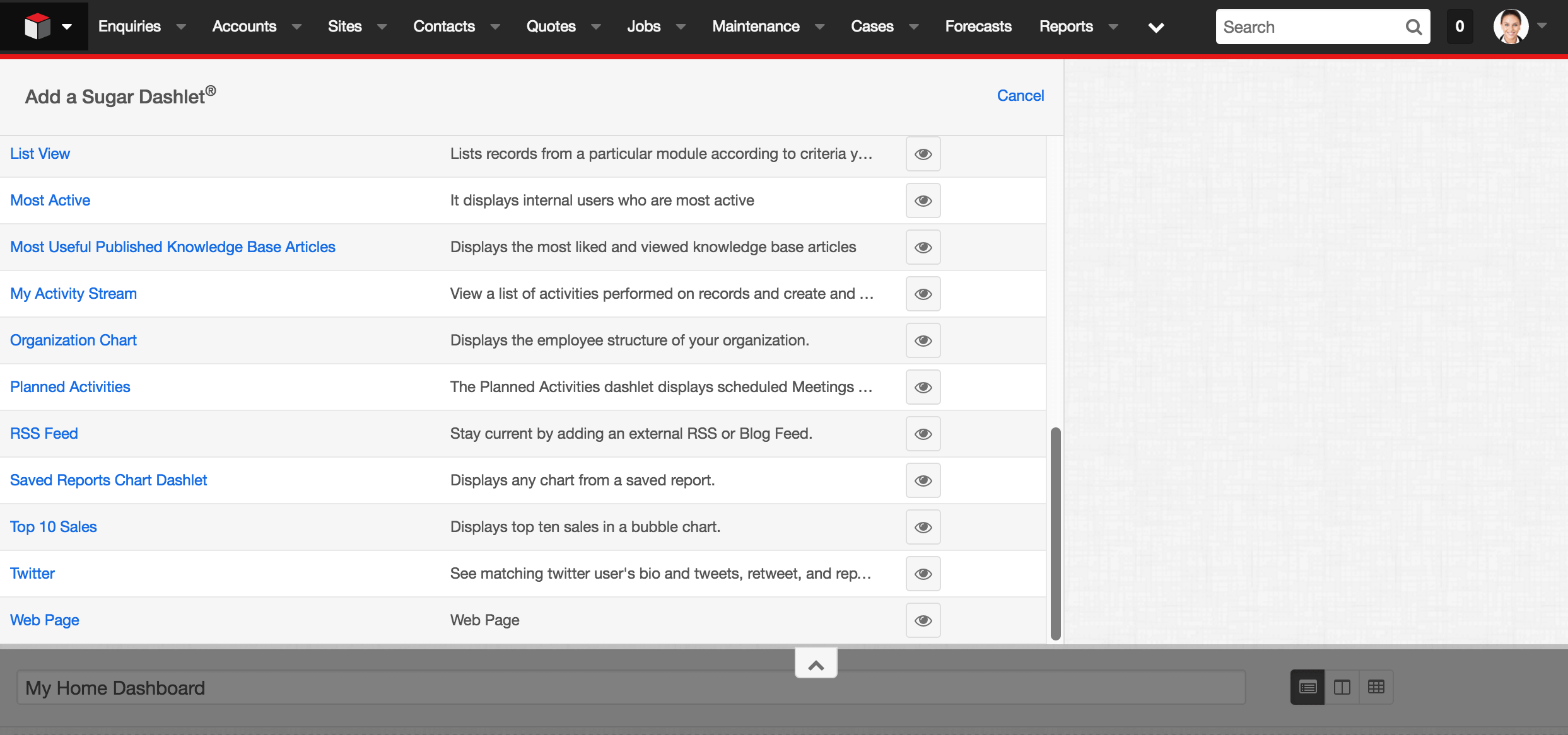Open the Sites module tab
The height and width of the screenshot is (735, 1568).
coord(344,26)
